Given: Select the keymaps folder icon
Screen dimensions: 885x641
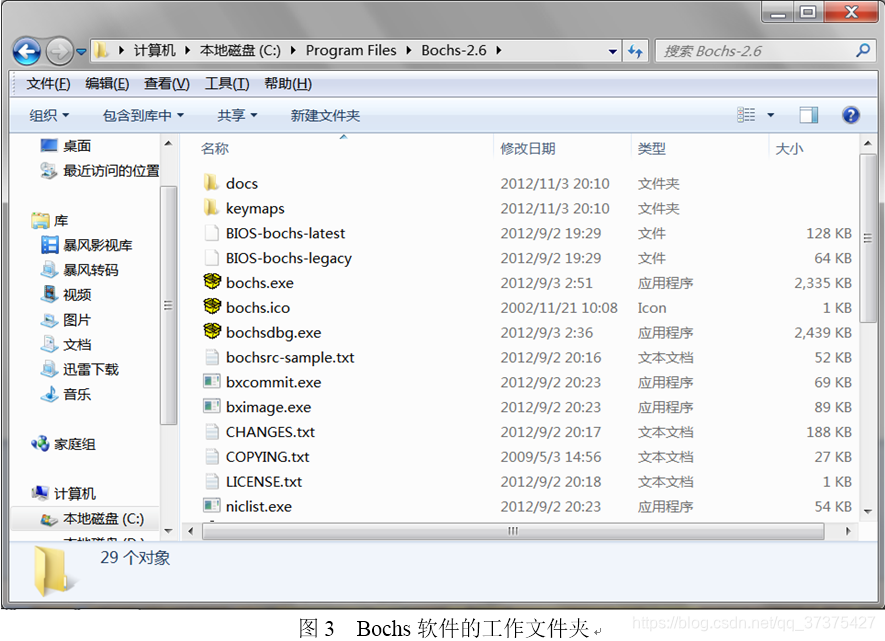Looking at the screenshot, I should point(211,208).
